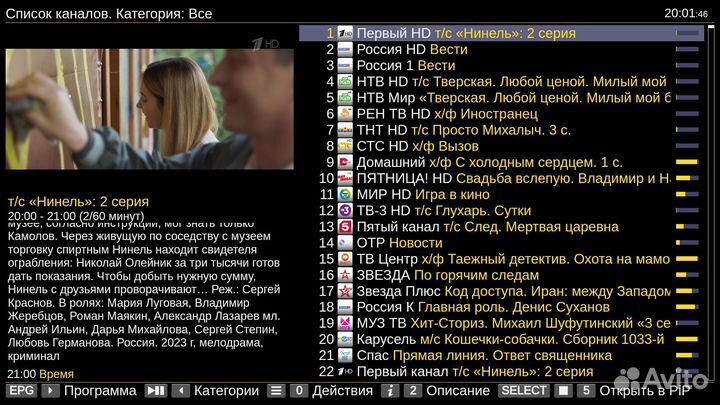720x405 pixels.
Task: Open the Действия menu
Action: (x=343, y=391)
